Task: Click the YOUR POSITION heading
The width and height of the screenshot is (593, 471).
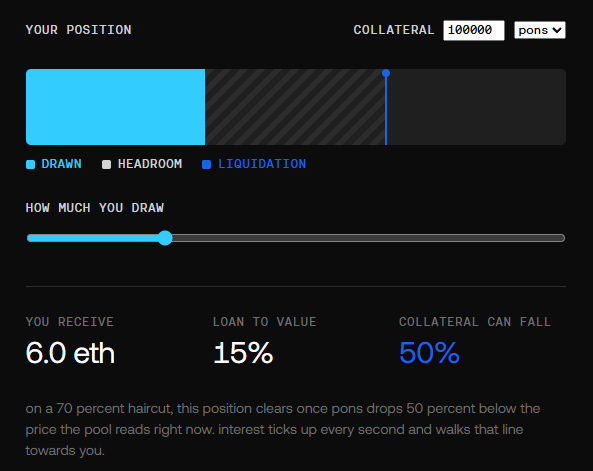Action: [79, 30]
